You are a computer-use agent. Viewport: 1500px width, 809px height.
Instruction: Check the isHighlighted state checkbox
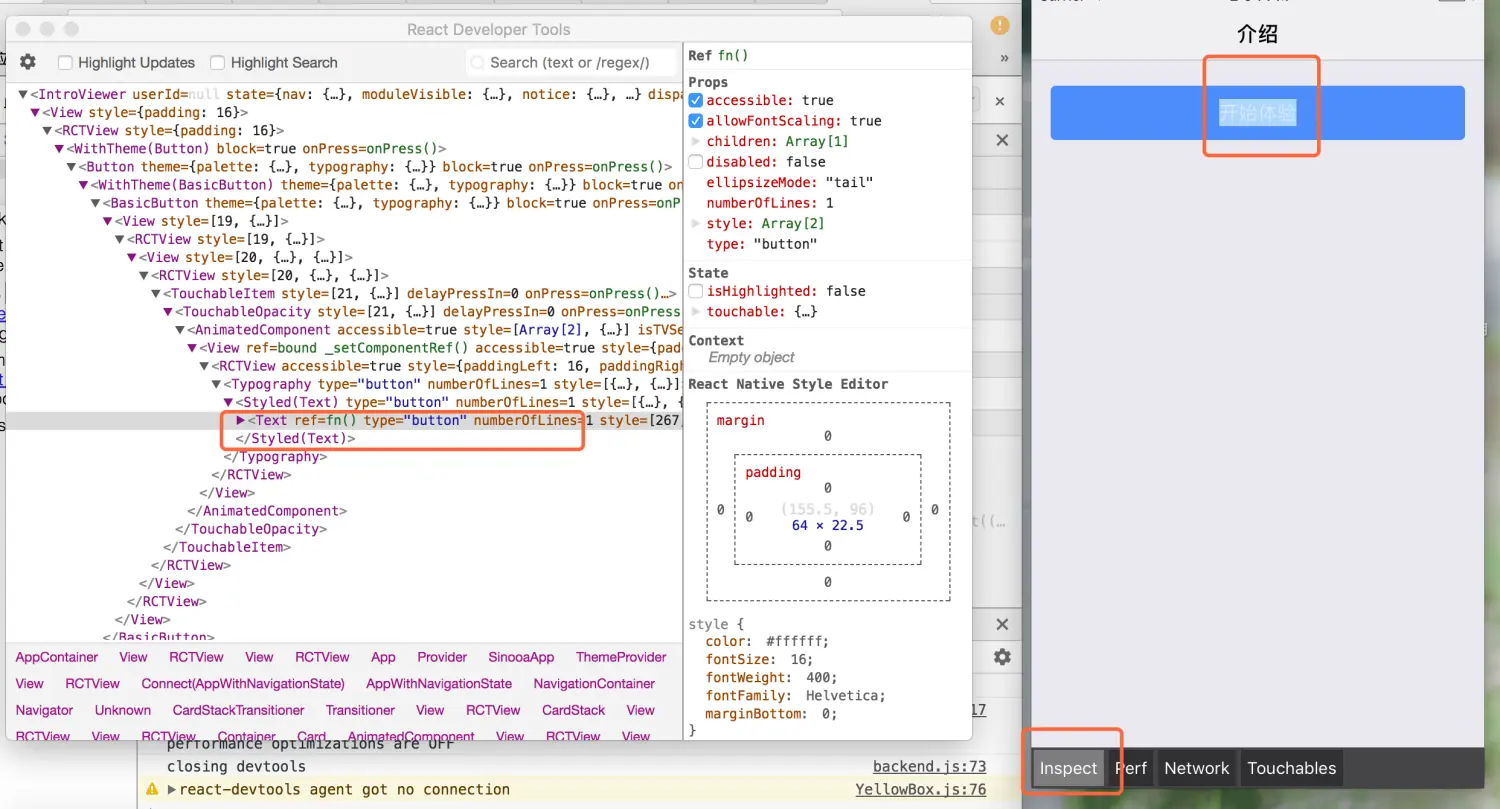click(x=696, y=291)
